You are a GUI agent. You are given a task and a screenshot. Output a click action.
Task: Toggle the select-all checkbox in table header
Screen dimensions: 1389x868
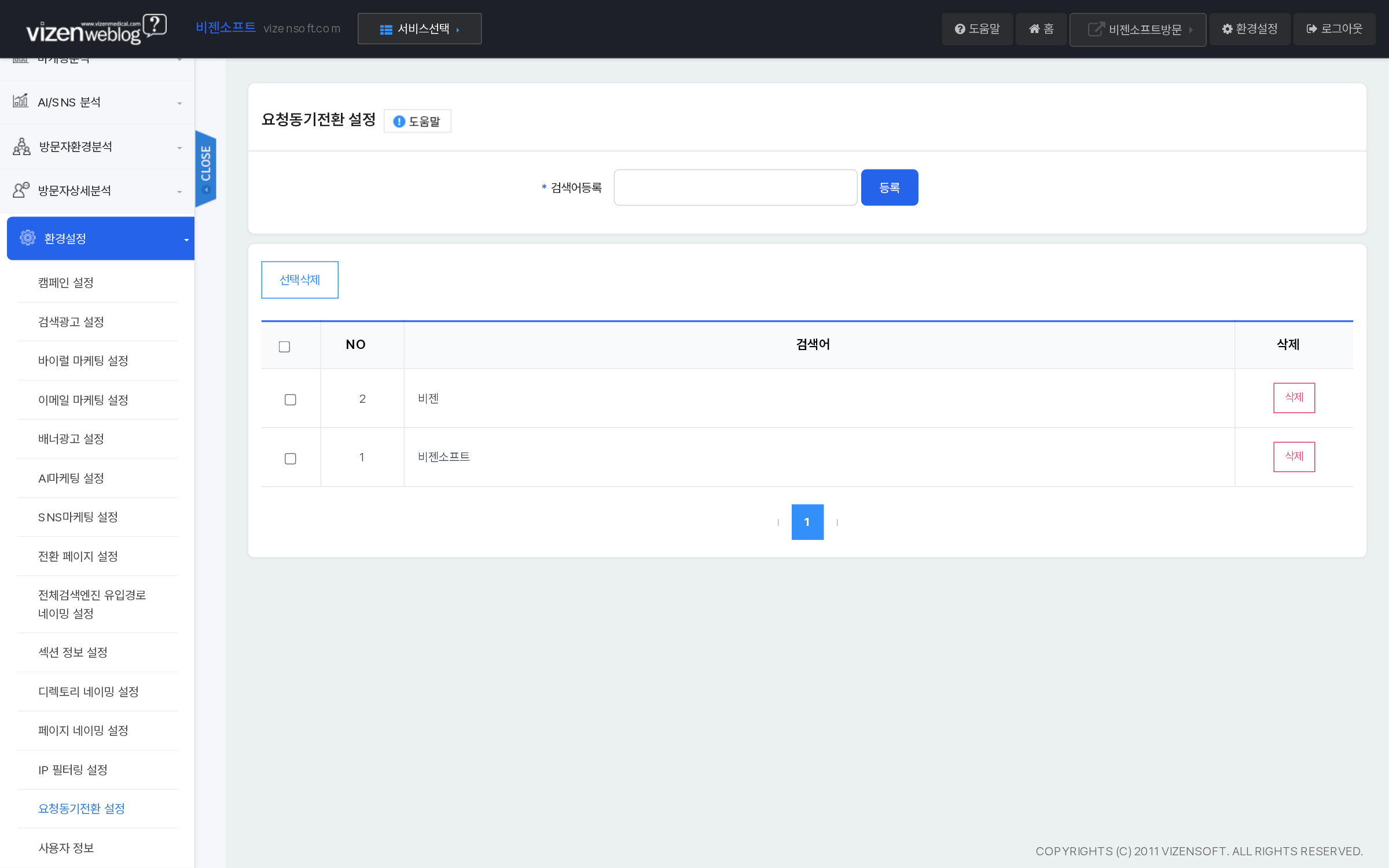tap(284, 347)
